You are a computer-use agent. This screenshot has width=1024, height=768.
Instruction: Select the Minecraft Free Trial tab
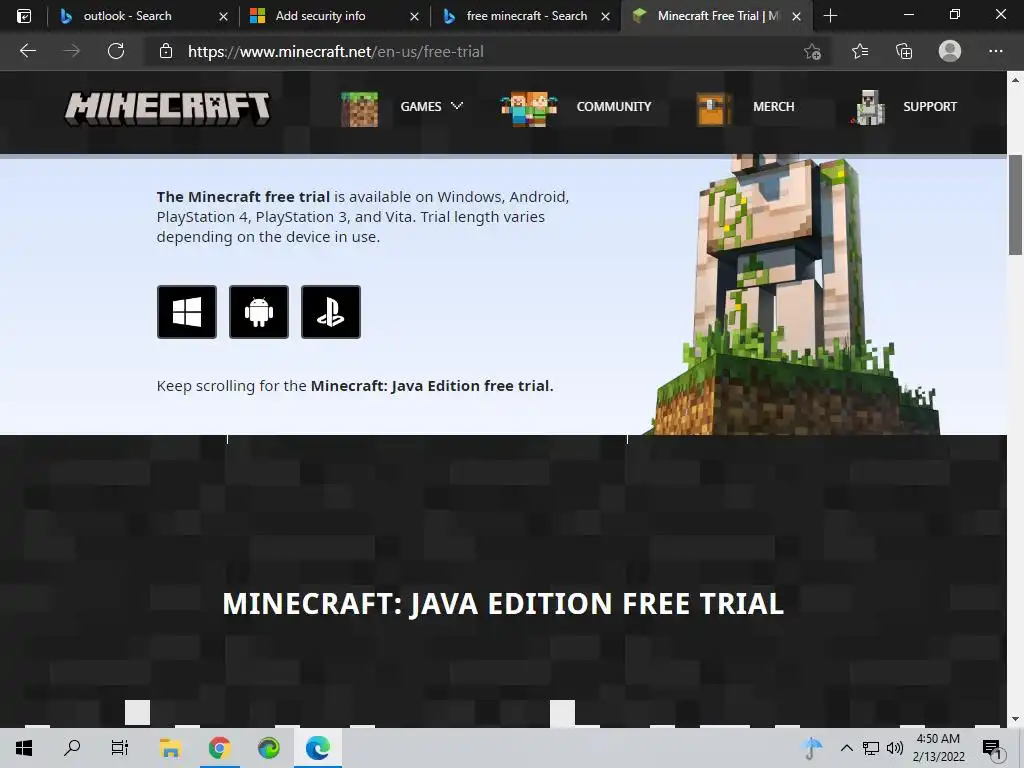click(x=718, y=16)
